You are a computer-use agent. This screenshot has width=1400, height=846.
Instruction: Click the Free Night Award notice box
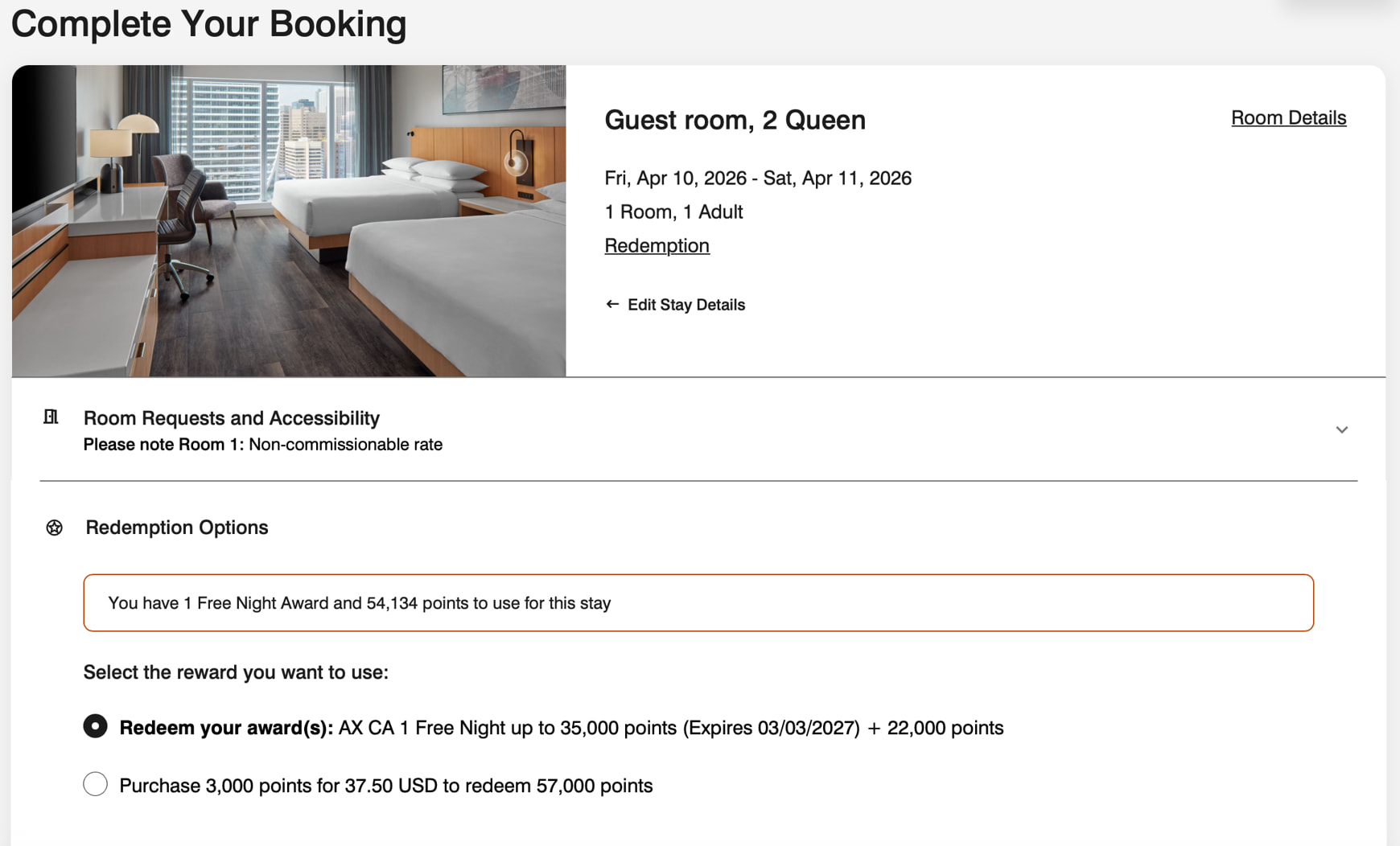click(x=698, y=602)
